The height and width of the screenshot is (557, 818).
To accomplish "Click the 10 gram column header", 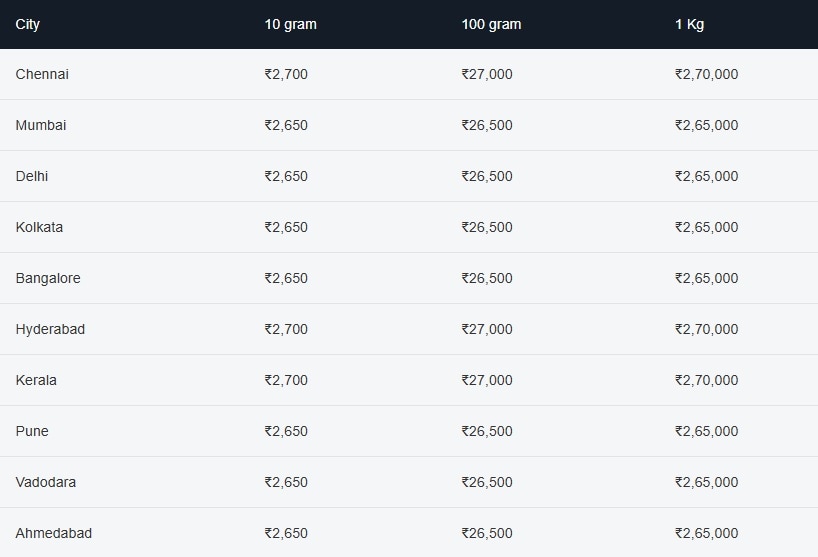I will (291, 25).
